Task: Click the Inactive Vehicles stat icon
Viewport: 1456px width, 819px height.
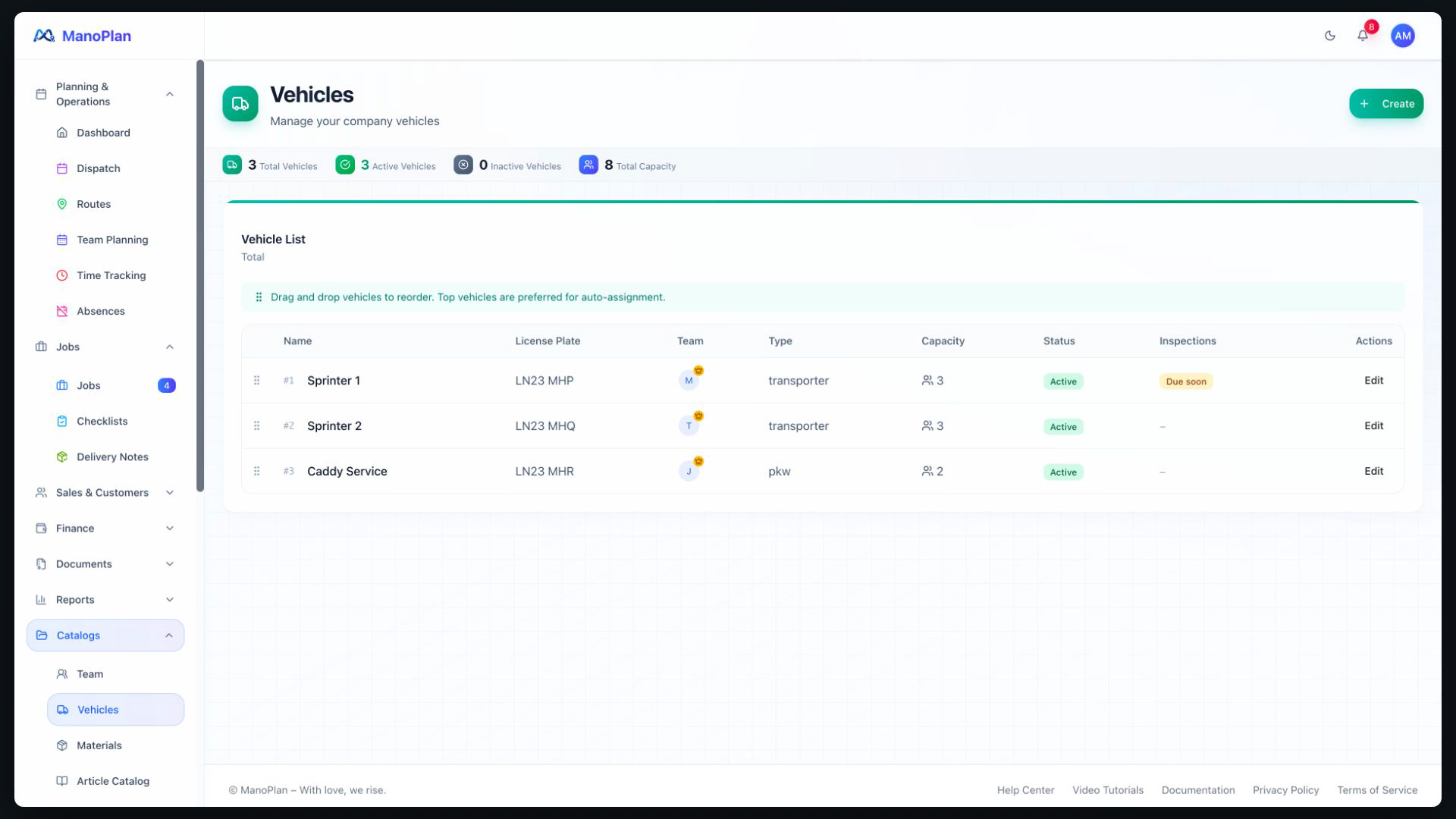Action: click(463, 165)
